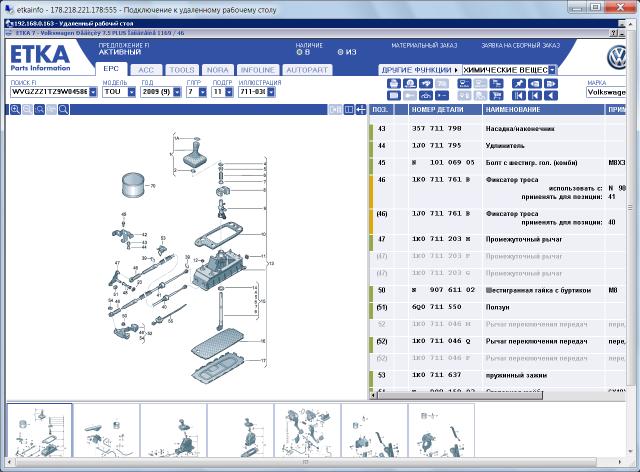The width and height of the screenshot is (640, 472).
Task: Click the list-entry icon in the second row
Action: click(x=442, y=96)
